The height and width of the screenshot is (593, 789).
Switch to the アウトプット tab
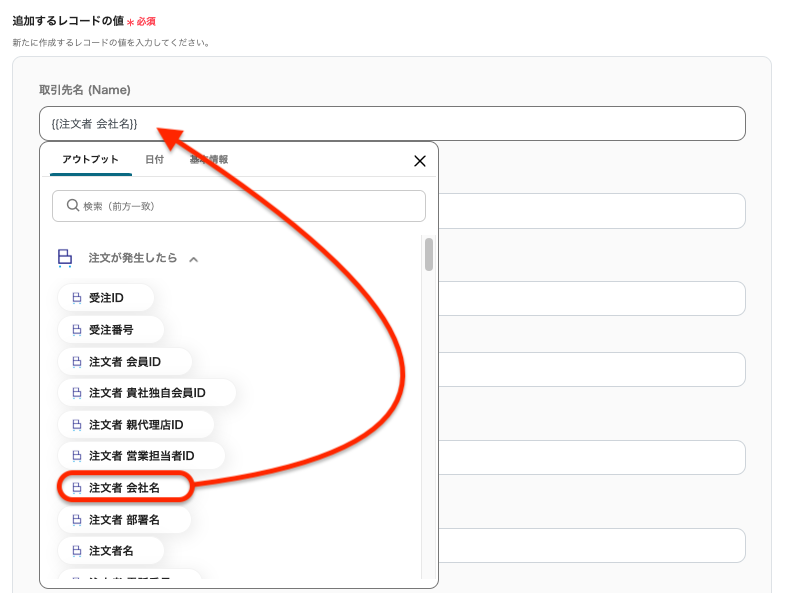[91, 160]
